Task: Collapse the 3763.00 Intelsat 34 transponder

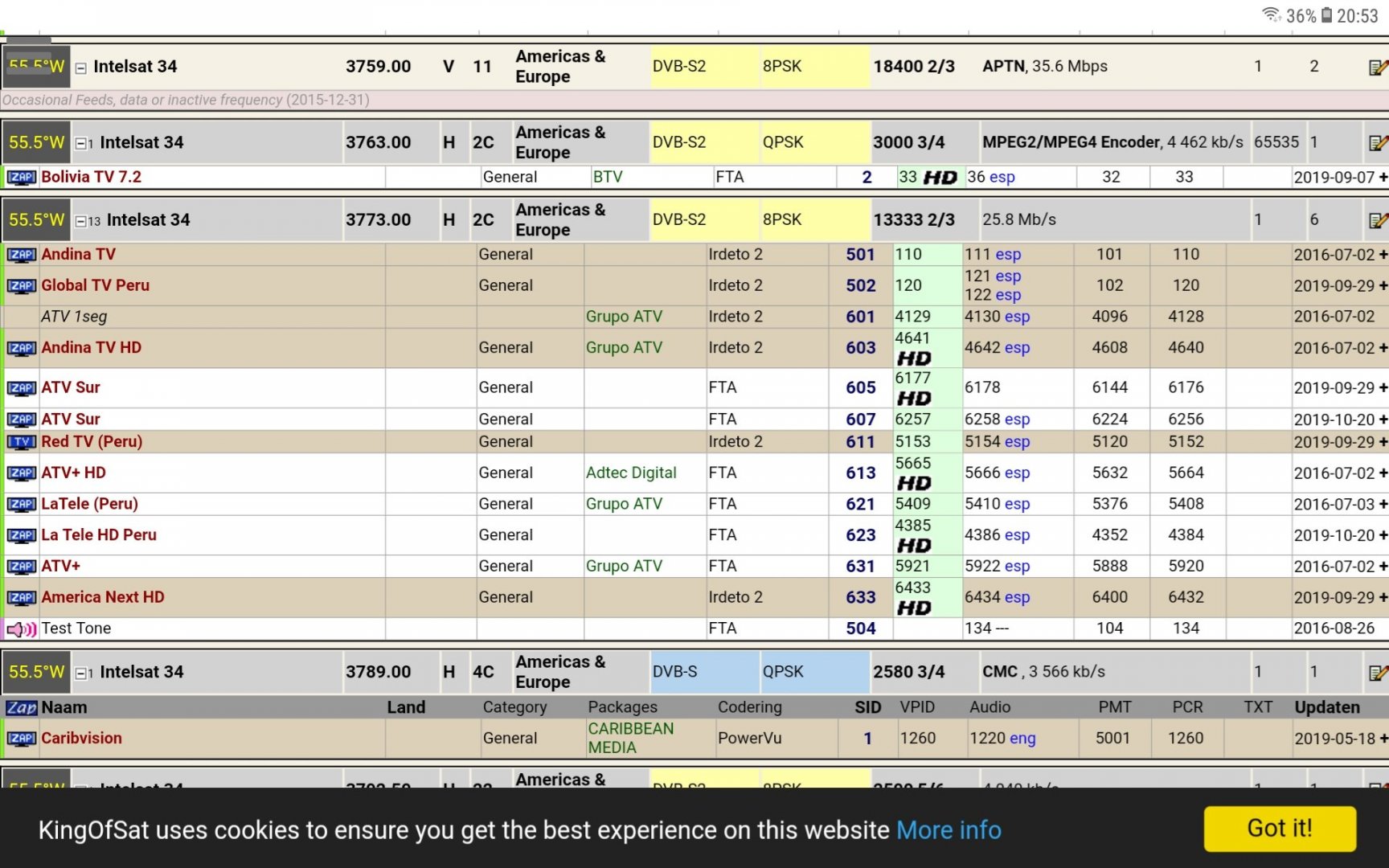Action: (x=81, y=144)
